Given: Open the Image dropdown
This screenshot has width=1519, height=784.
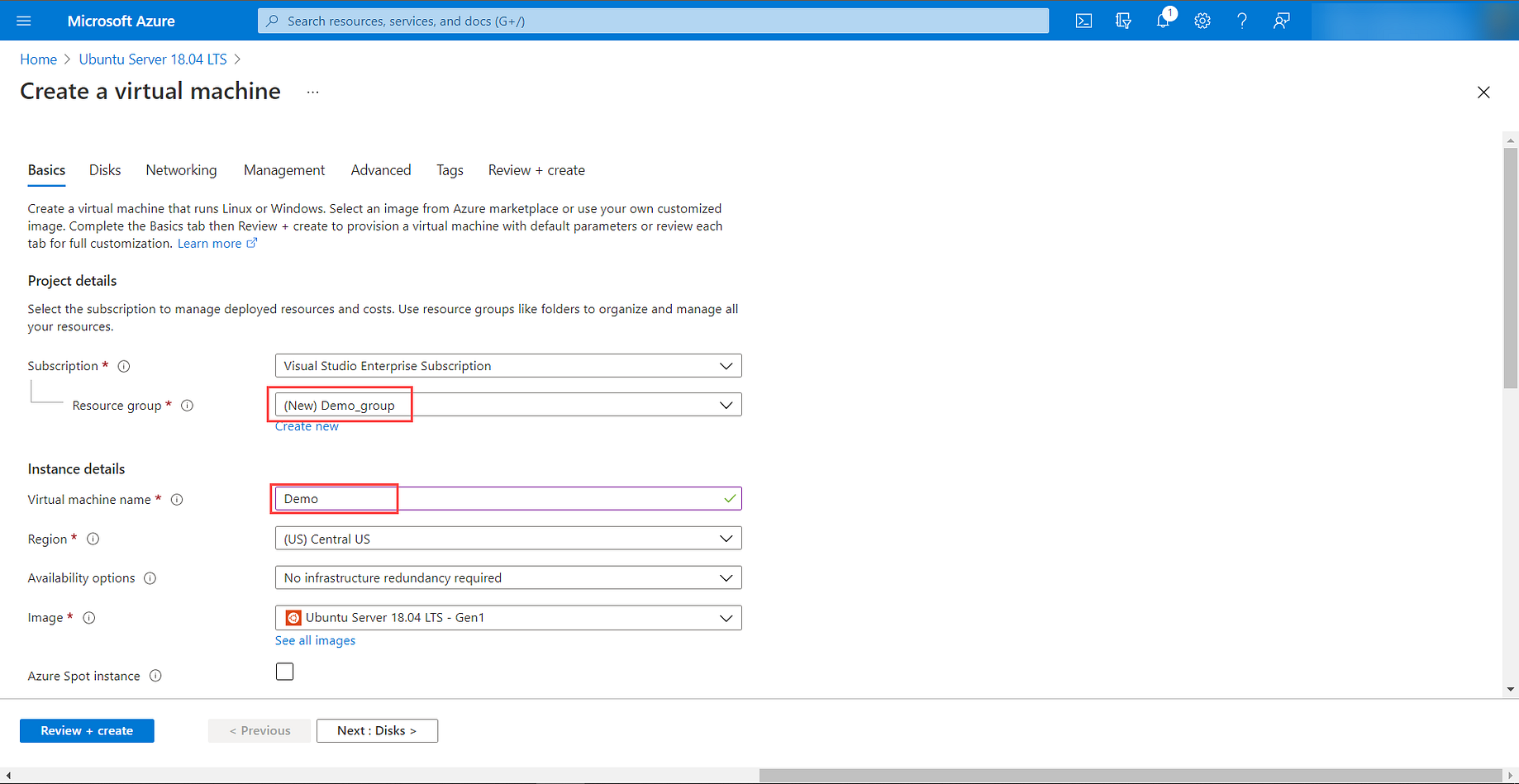Looking at the screenshot, I should click(x=508, y=618).
